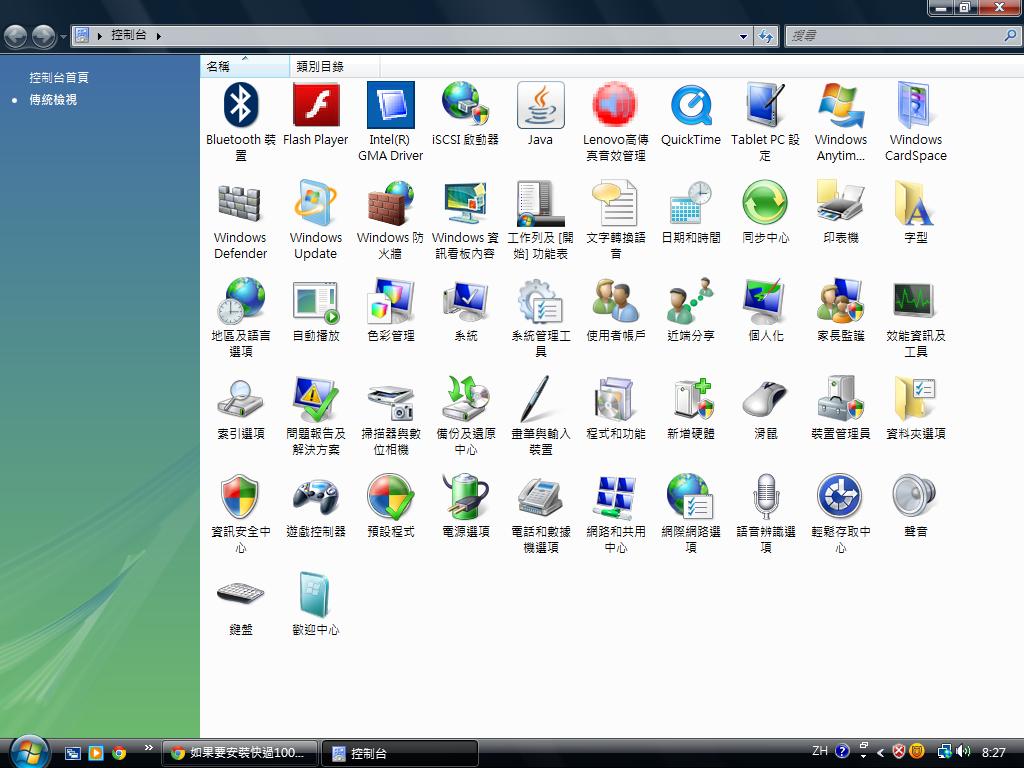Open 程式和功能
Screen dimensions: 1024x768
pos(615,408)
